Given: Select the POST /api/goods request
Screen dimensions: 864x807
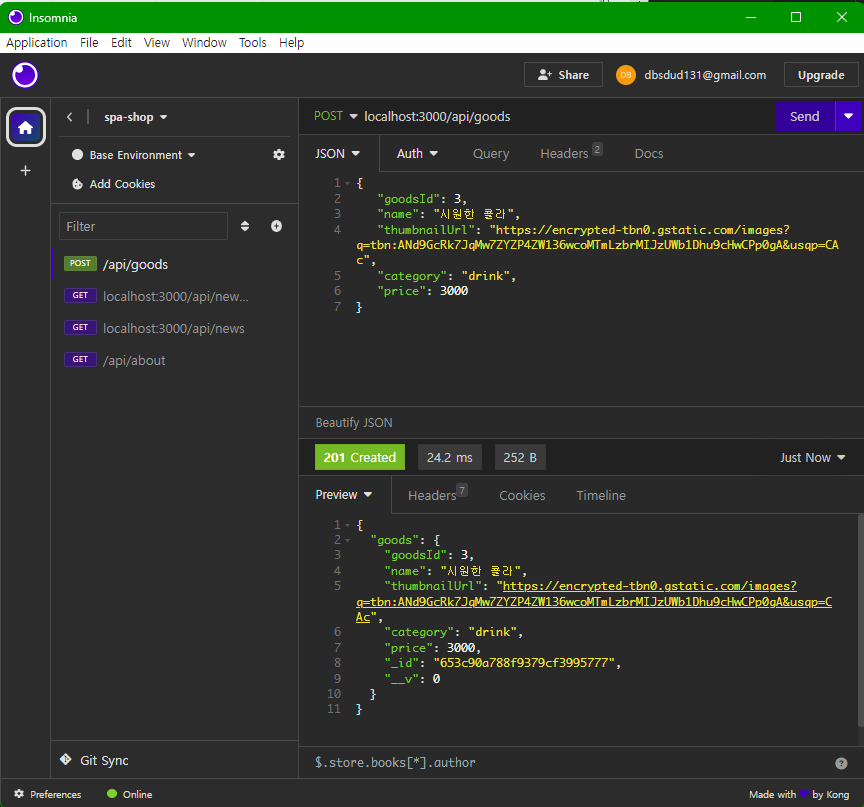Looking at the screenshot, I should click(x=175, y=264).
